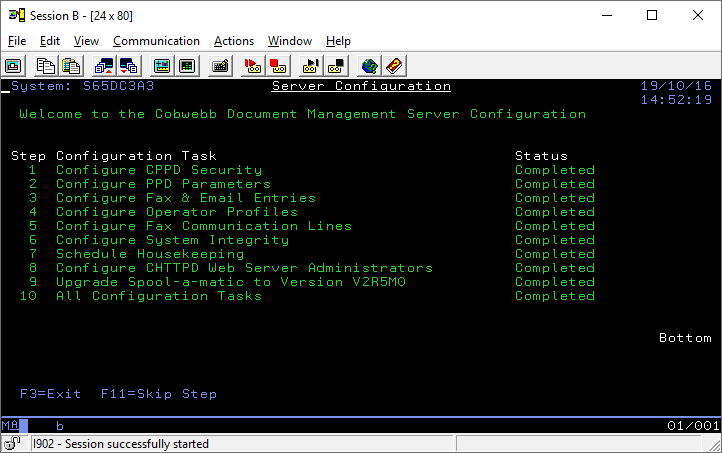Click the status bar connection icon
The width and height of the screenshot is (722, 453).
pos(12,444)
